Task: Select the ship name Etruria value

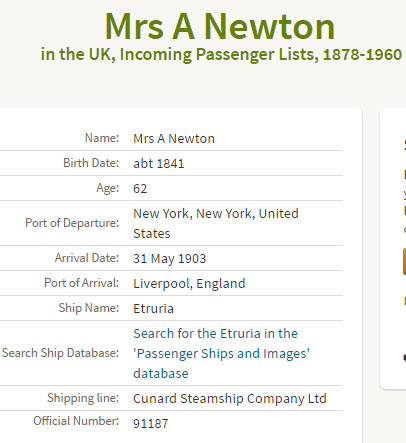Action: click(153, 308)
